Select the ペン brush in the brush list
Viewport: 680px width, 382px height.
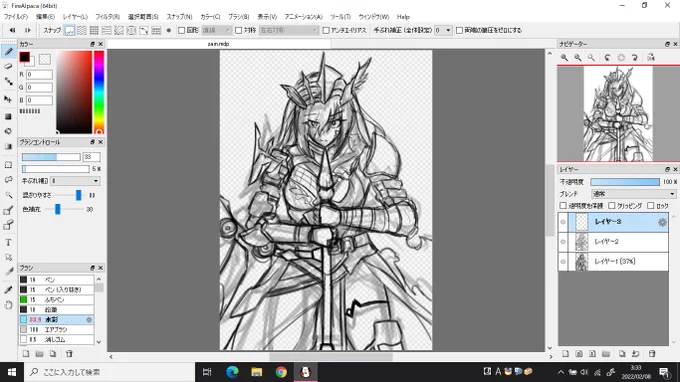pos(56,280)
